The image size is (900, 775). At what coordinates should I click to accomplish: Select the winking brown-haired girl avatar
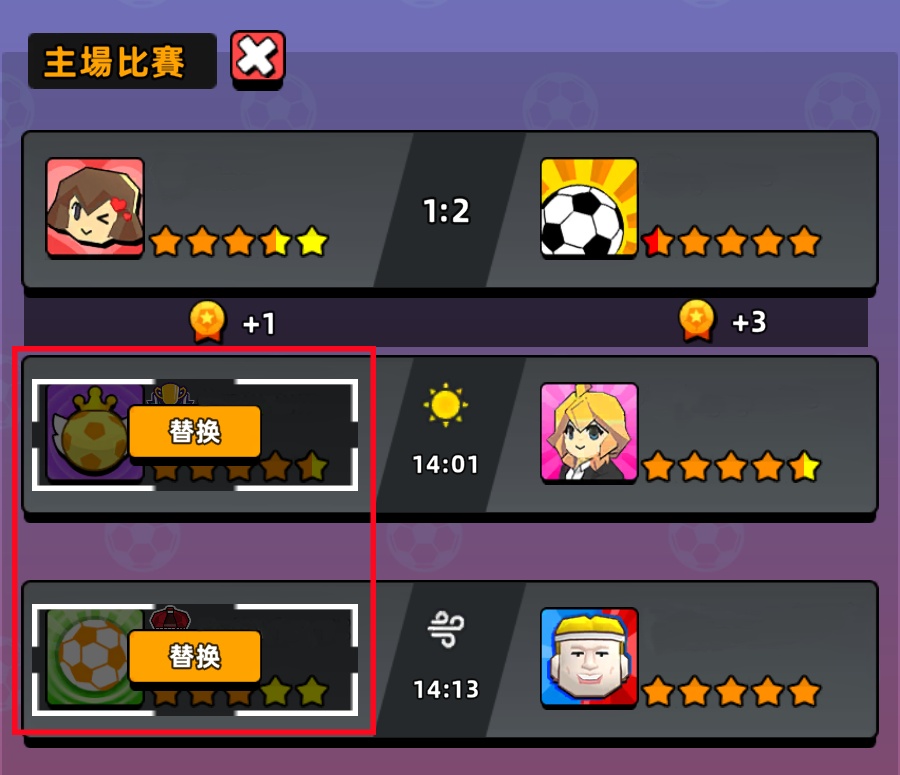pyautogui.click(x=95, y=207)
